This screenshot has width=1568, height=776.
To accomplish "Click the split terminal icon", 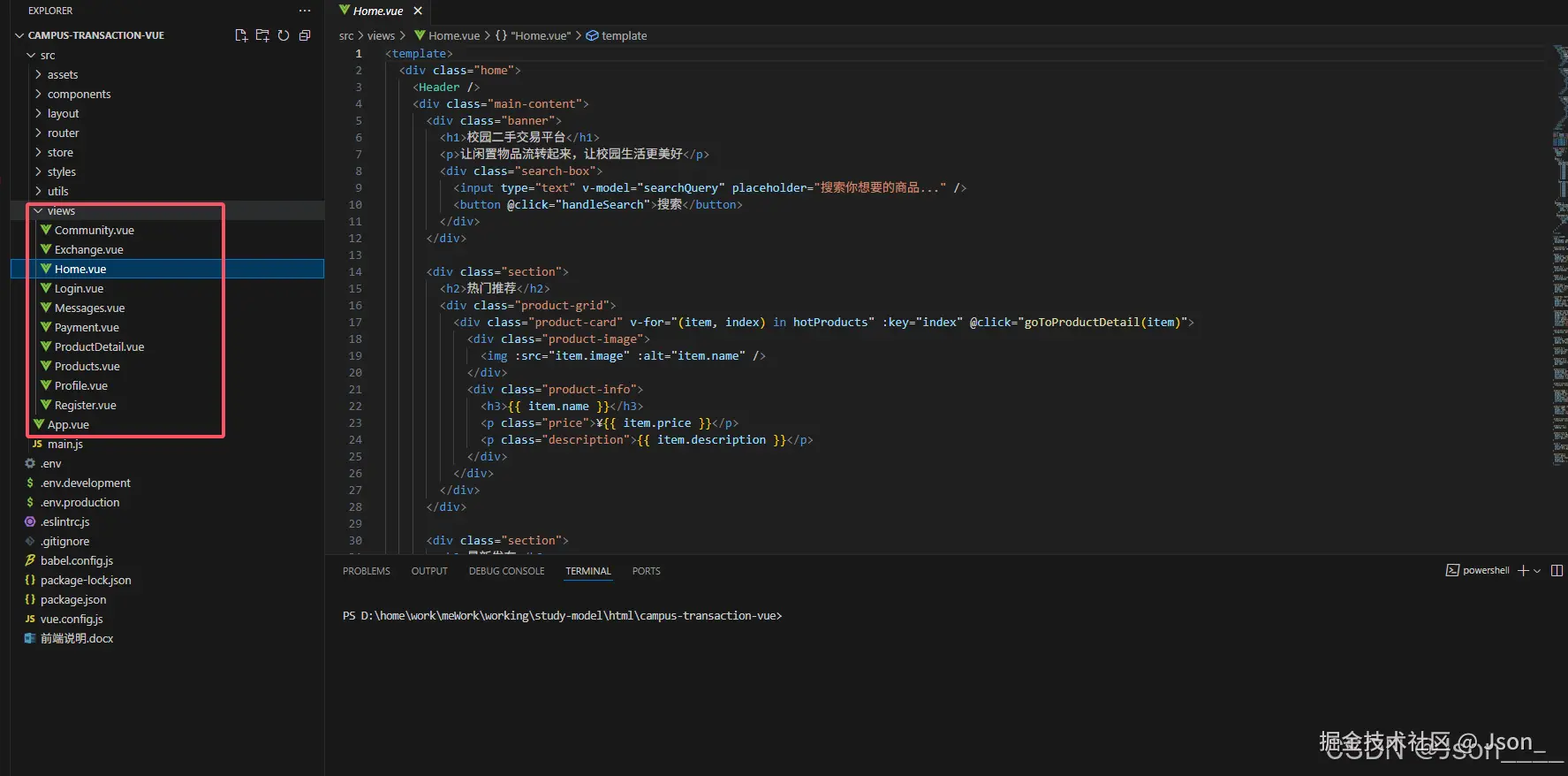I will (x=1557, y=571).
